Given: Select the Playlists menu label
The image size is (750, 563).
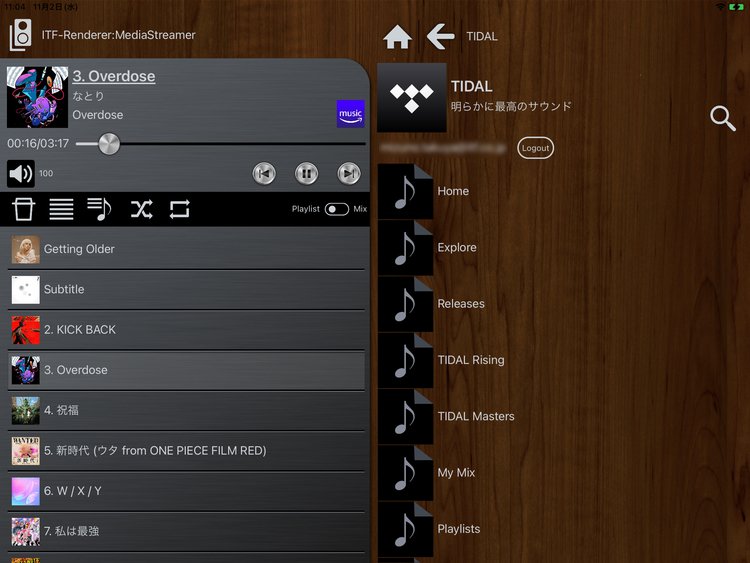Looking at the screenshot, I should (x=459, y=529).
